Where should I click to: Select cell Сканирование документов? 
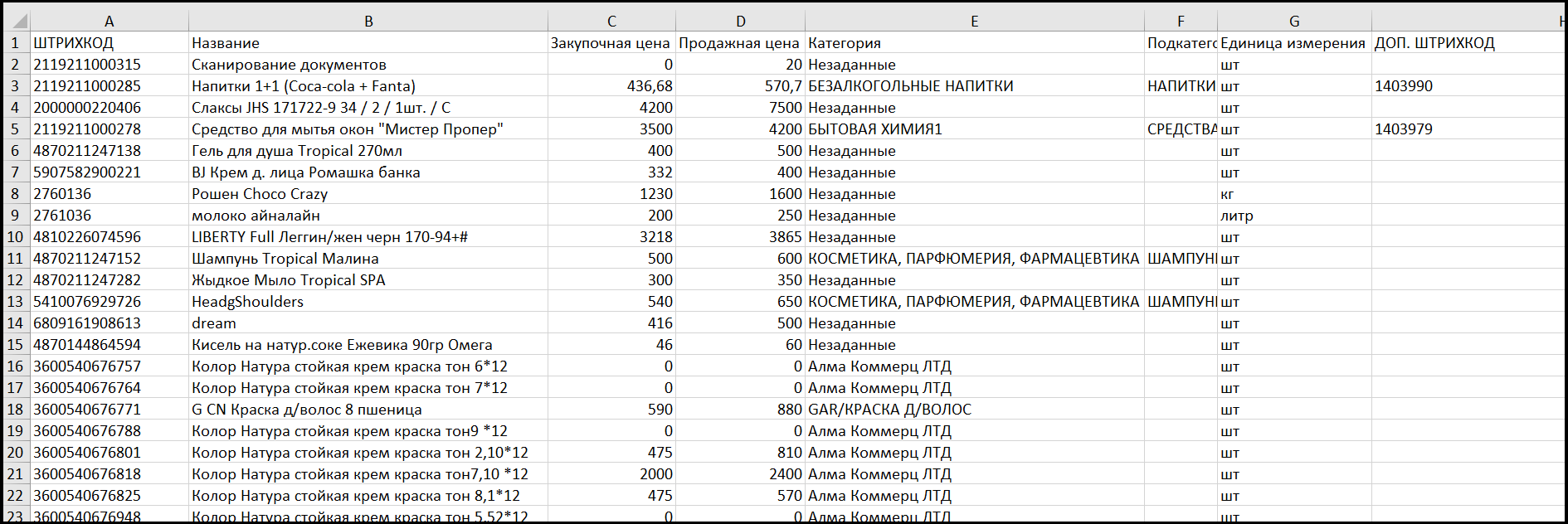point(368,64)
